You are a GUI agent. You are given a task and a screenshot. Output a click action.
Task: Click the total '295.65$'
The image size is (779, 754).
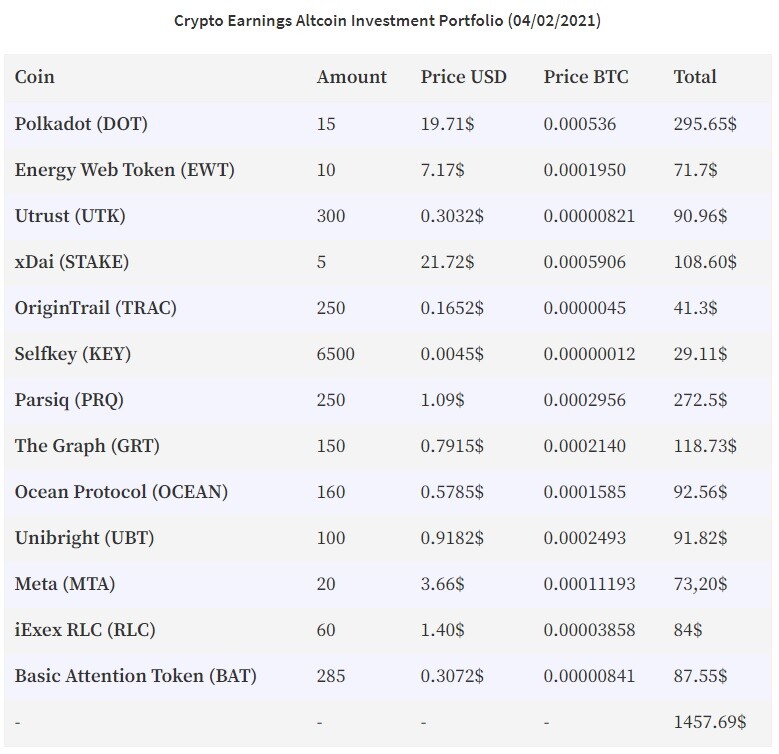coord(705,124)
